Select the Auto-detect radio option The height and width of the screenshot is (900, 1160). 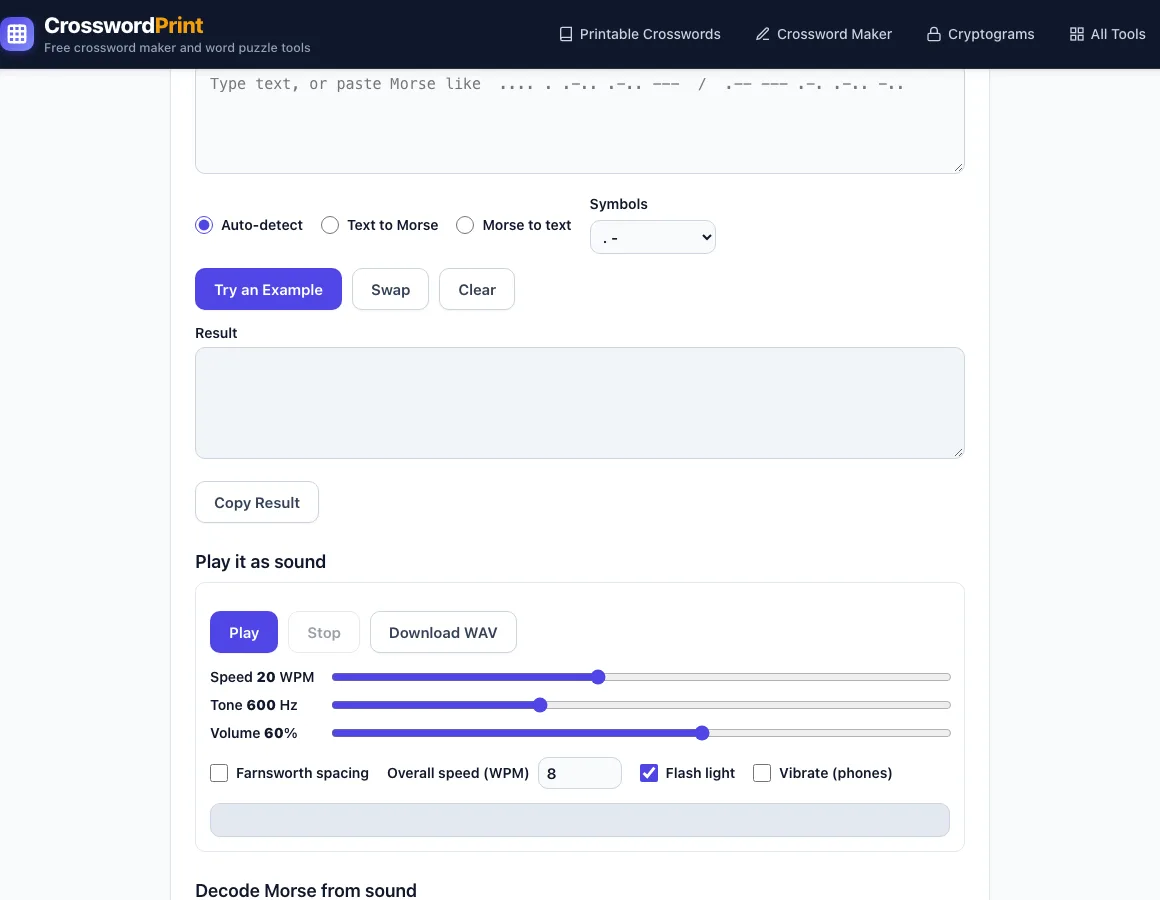coord(204,225)
